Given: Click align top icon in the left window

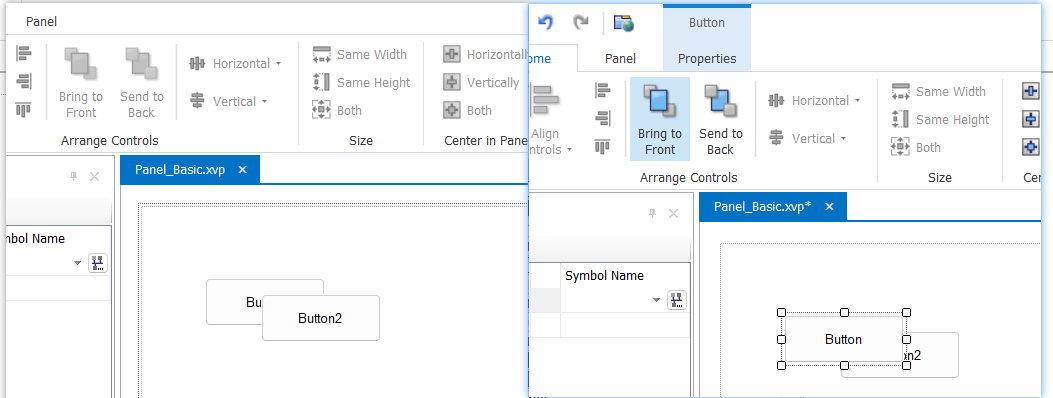Looking at the screenshot, I should click(x=24, y=109).
